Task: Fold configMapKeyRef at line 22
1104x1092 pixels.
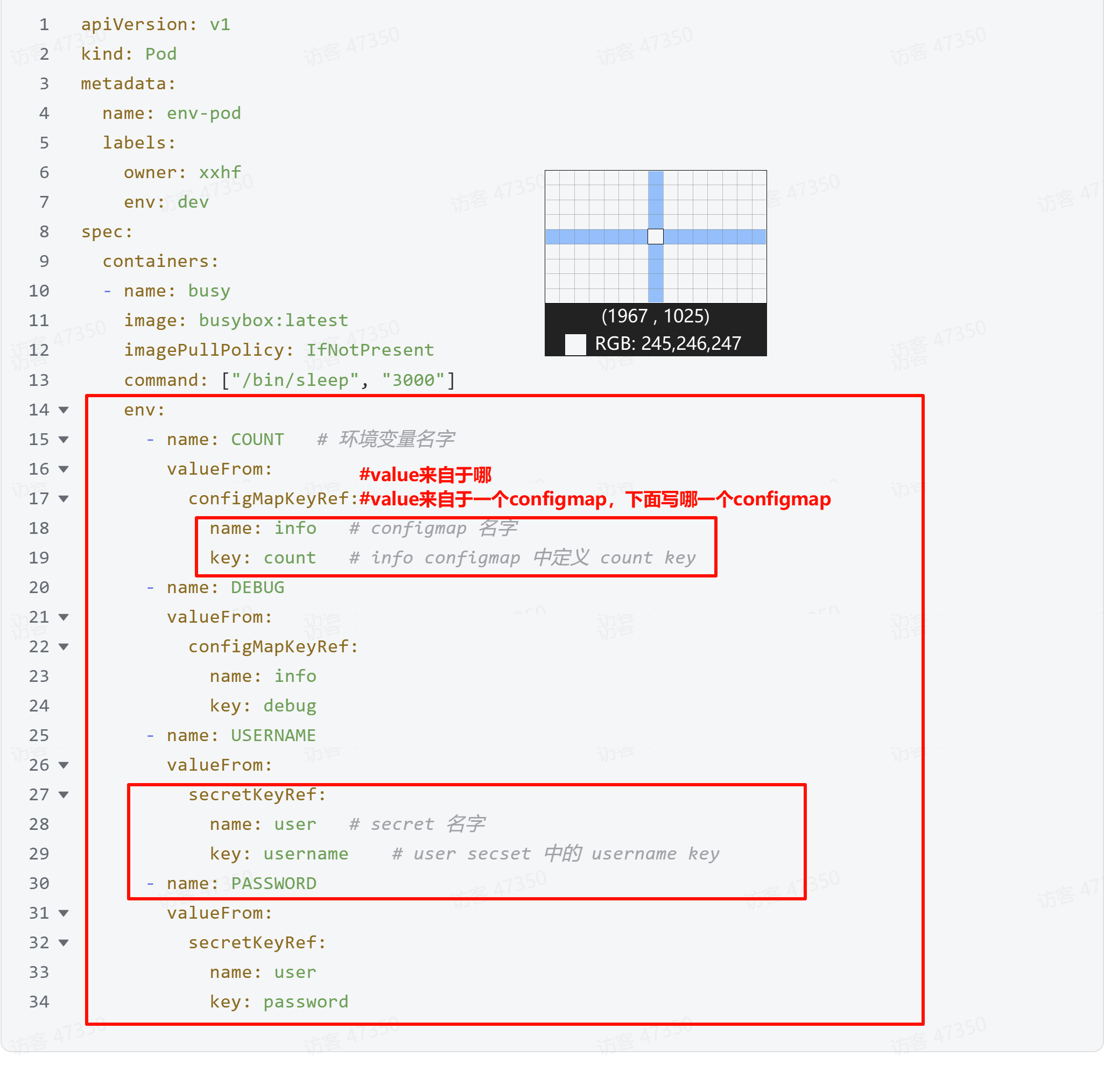Action: [x=64, y=647]
